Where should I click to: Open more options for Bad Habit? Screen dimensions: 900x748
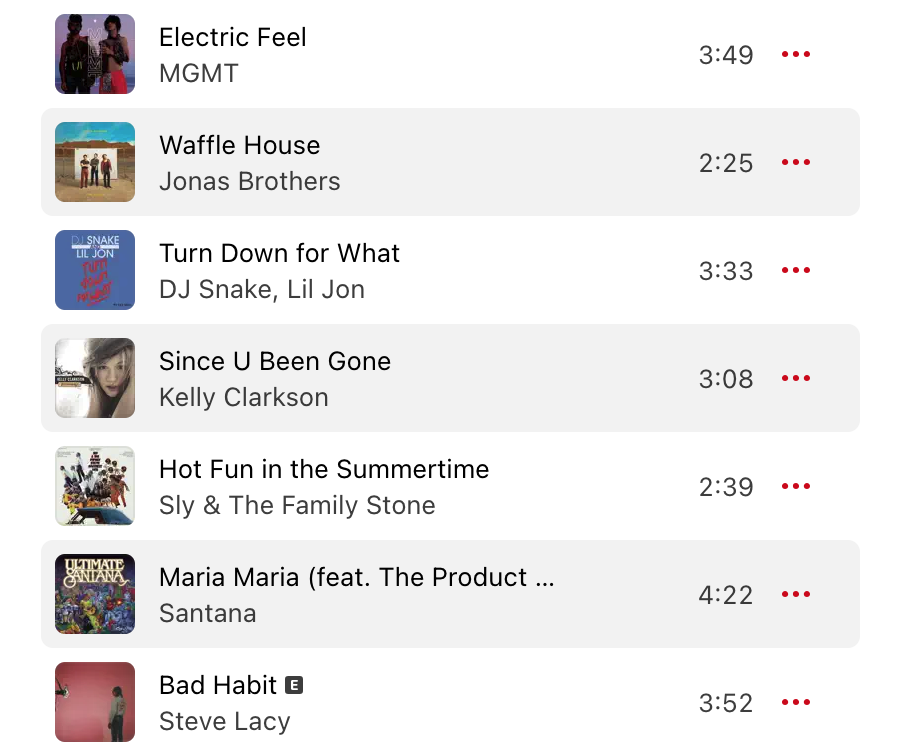[795, 703]
